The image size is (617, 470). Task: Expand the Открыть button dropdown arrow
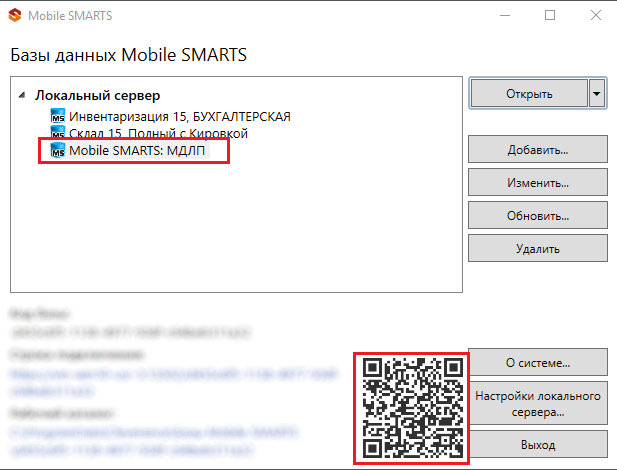tap(597, 94)
